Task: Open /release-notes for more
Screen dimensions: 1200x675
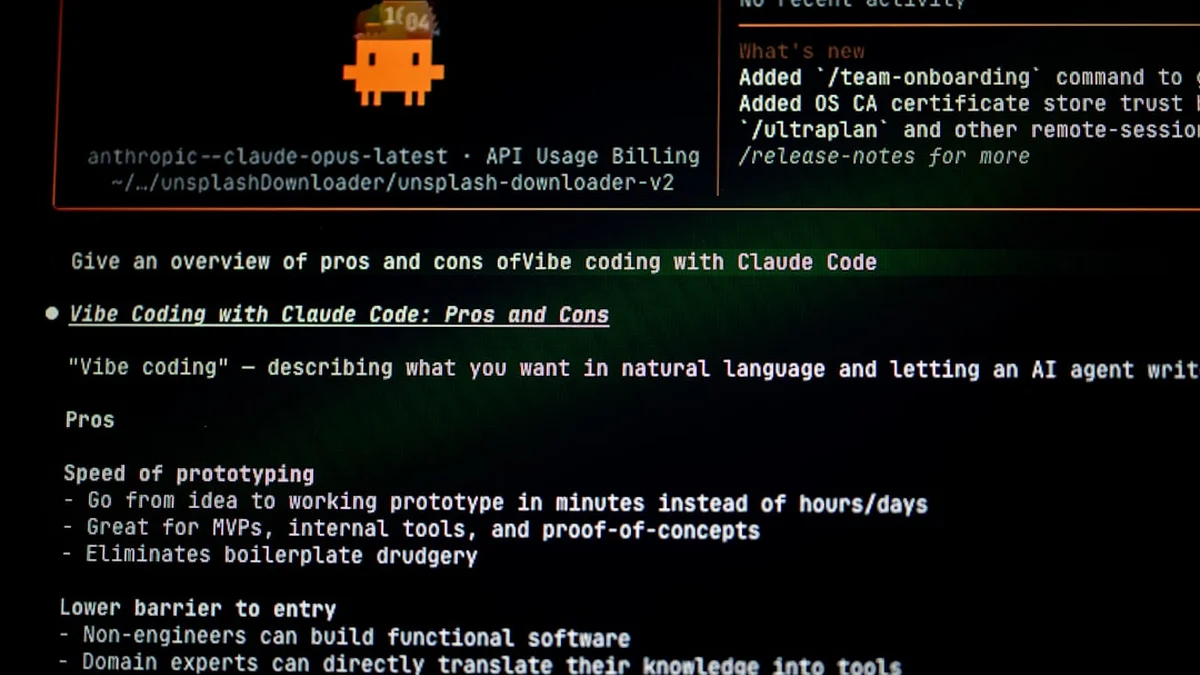Action: [884, 157]
